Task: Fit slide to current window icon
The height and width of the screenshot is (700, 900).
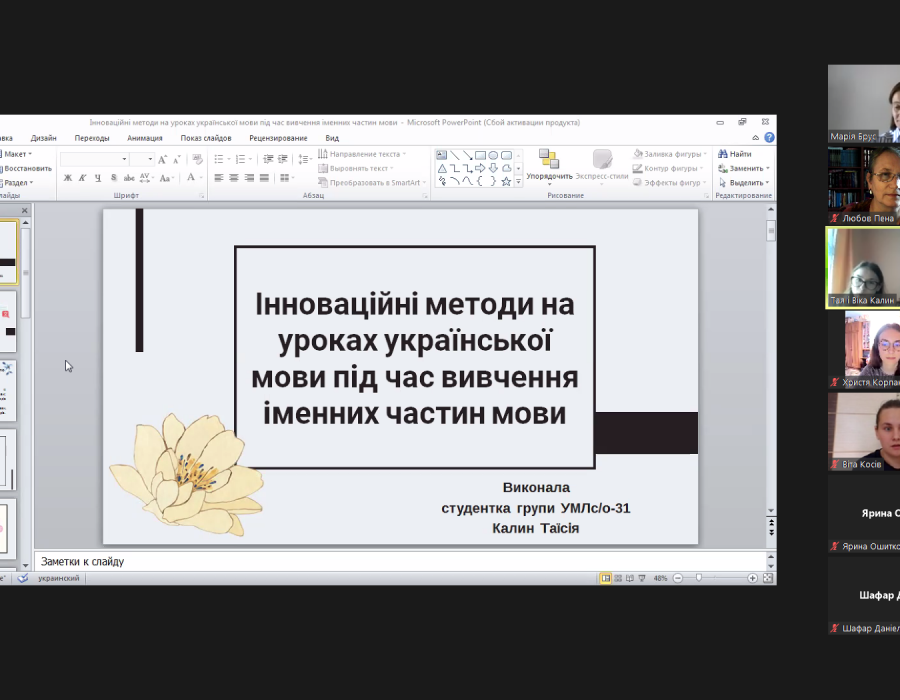Action: [x=767, y=578]
